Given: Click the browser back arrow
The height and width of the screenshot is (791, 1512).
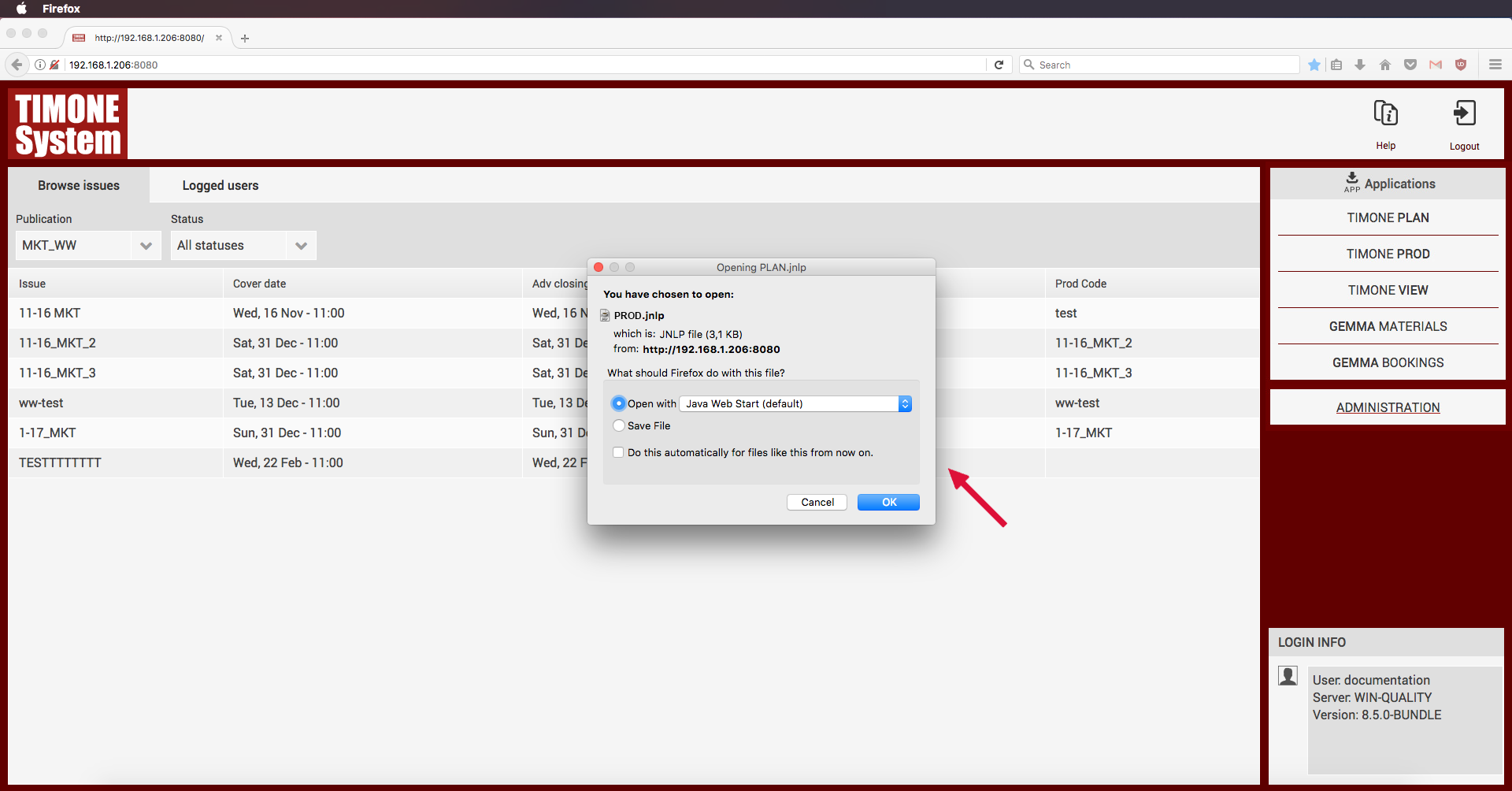Looking at the screenshot, I should pyautogui.click(x=17, y=65).
